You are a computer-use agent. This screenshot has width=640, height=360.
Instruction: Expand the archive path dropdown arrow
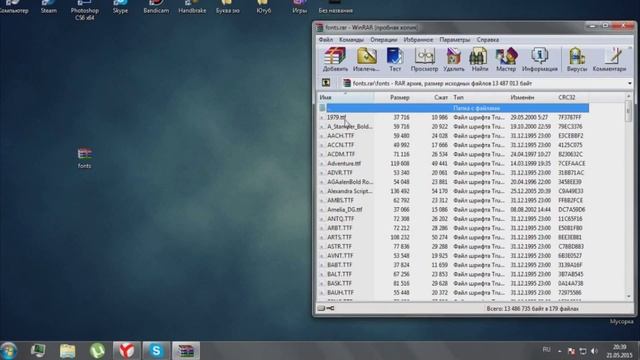click(629, 83)
